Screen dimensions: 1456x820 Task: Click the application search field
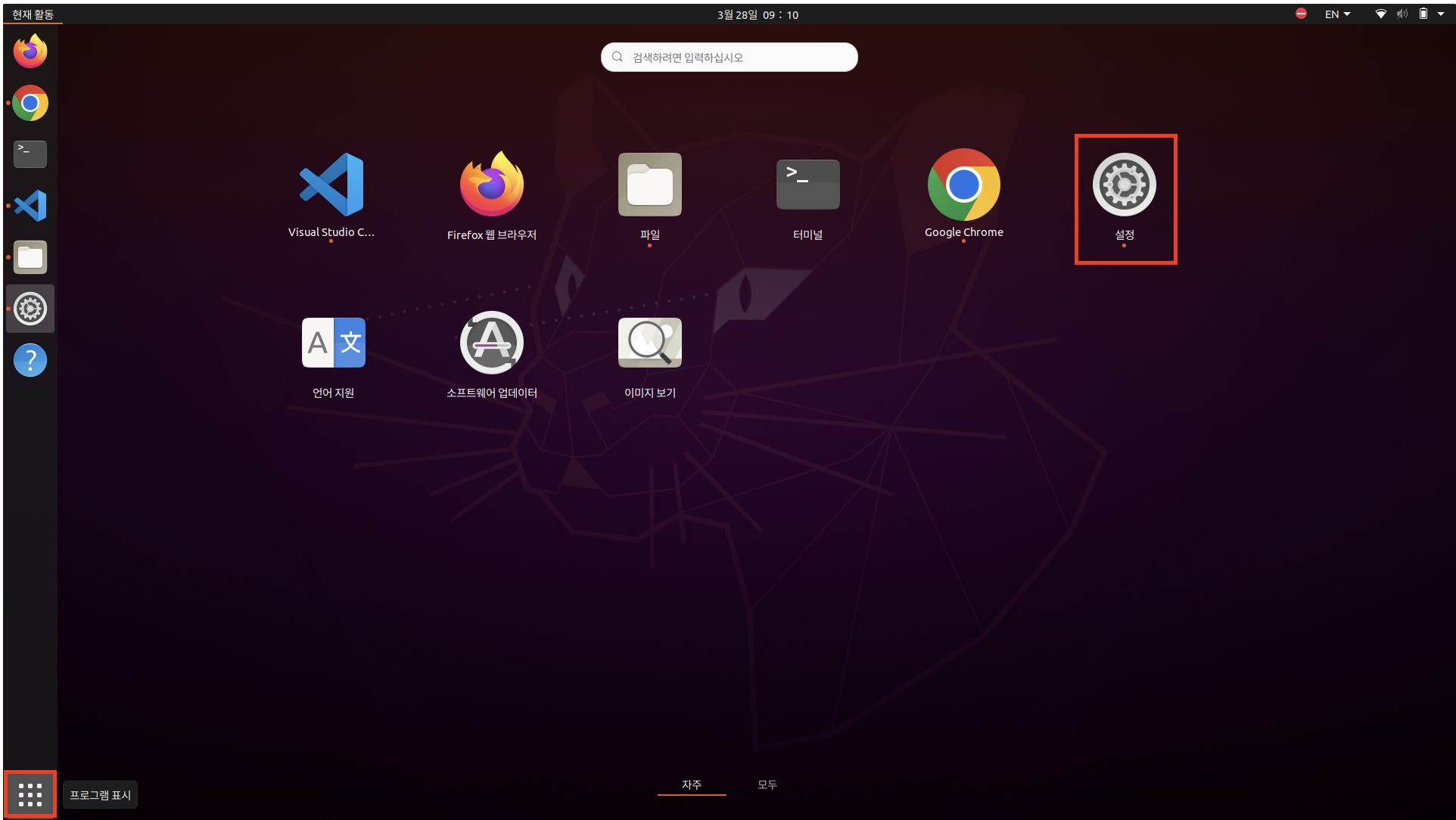(x=729, y=57)
